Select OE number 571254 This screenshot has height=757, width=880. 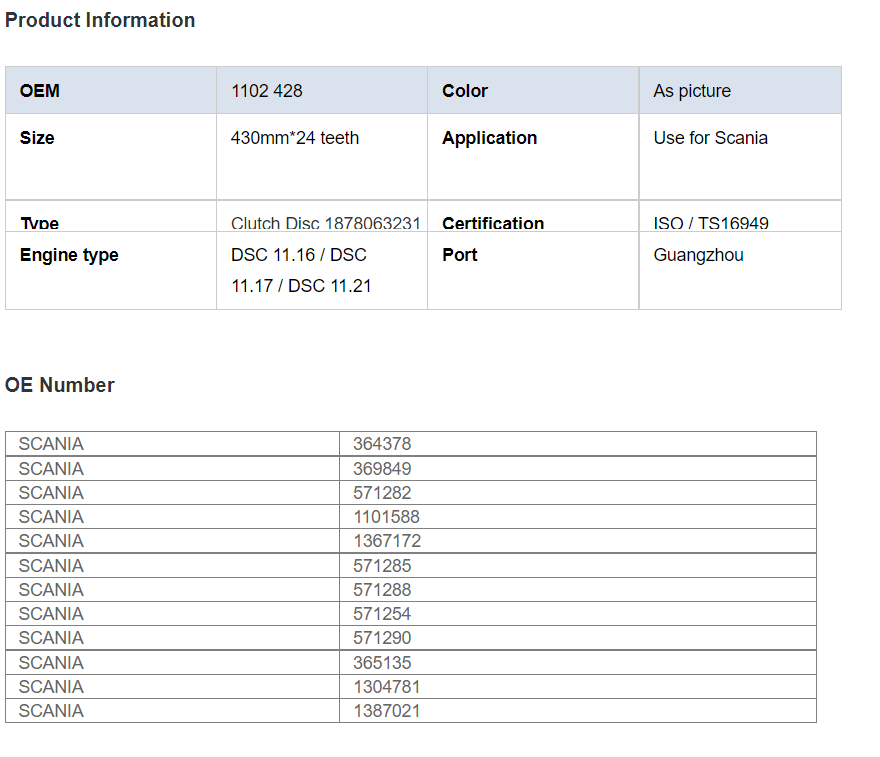pos(382,614)
